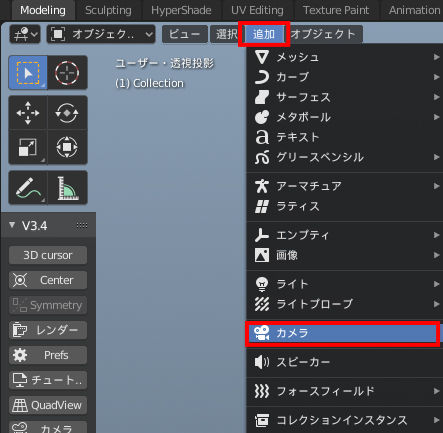Expand the メタボール submenu
443x433 pixels.
click(x=345, y=117)
